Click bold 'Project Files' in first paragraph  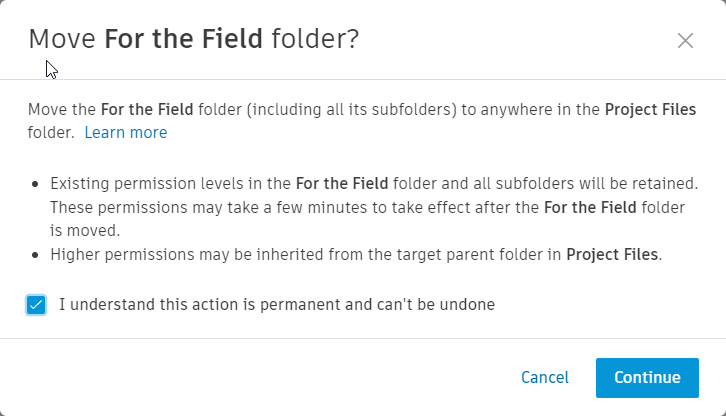coord(651,109)
